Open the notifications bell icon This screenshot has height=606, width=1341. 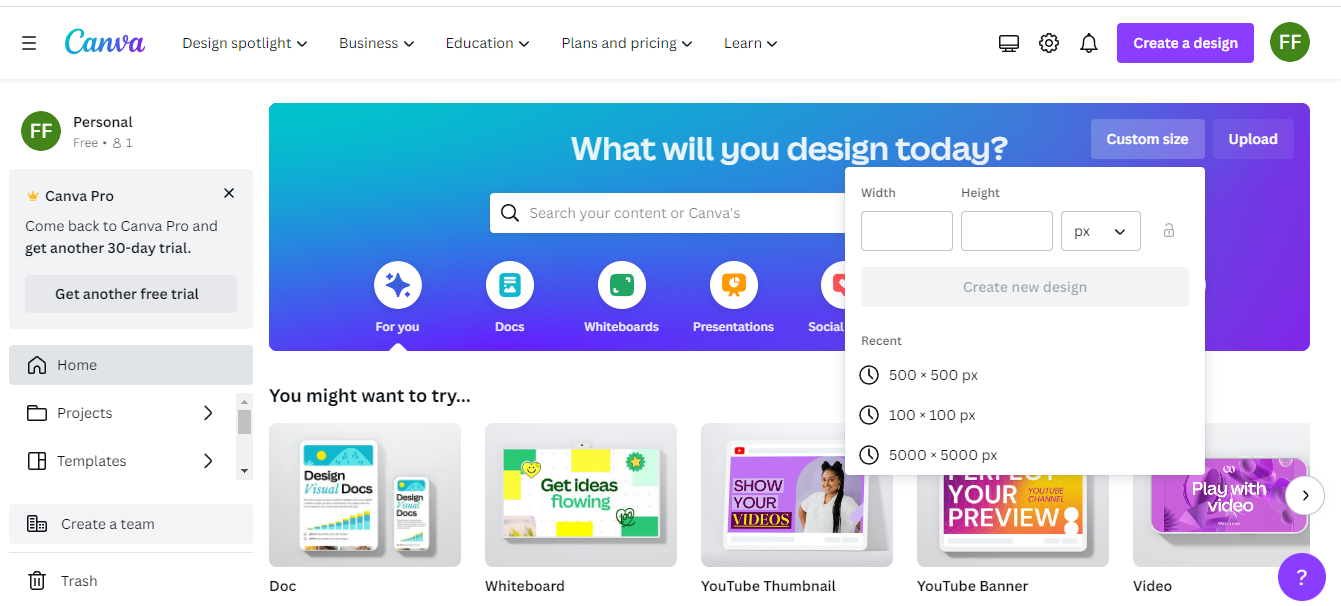(1089, 43)
